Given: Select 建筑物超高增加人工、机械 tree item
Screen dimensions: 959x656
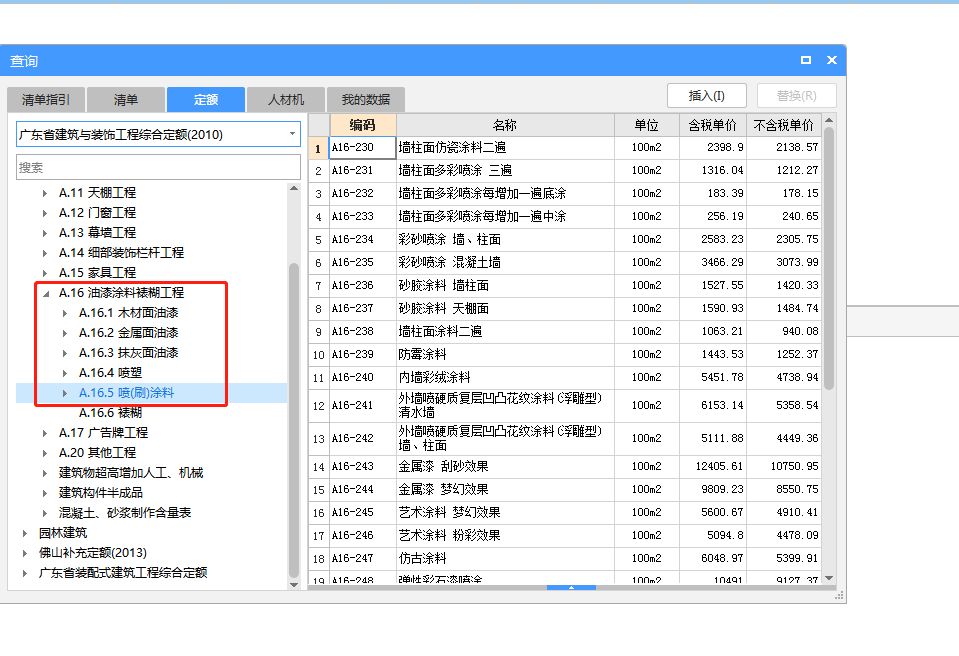Looking at the screenshot, I should [131, 473].
